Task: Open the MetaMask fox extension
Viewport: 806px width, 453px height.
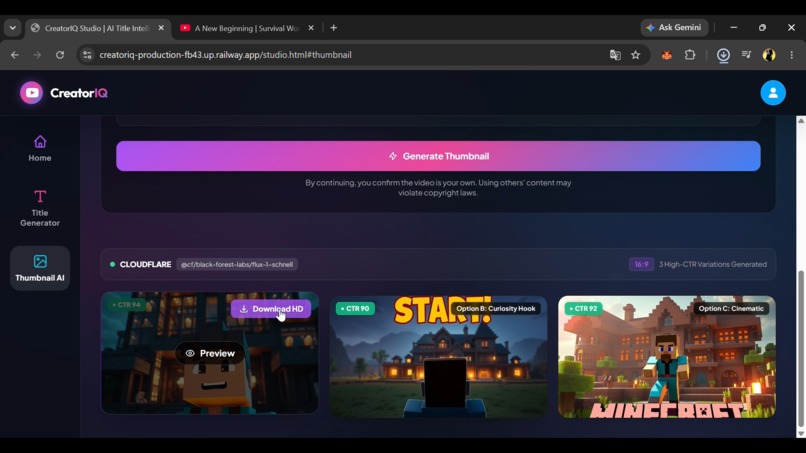Action: tap(667, 55)
